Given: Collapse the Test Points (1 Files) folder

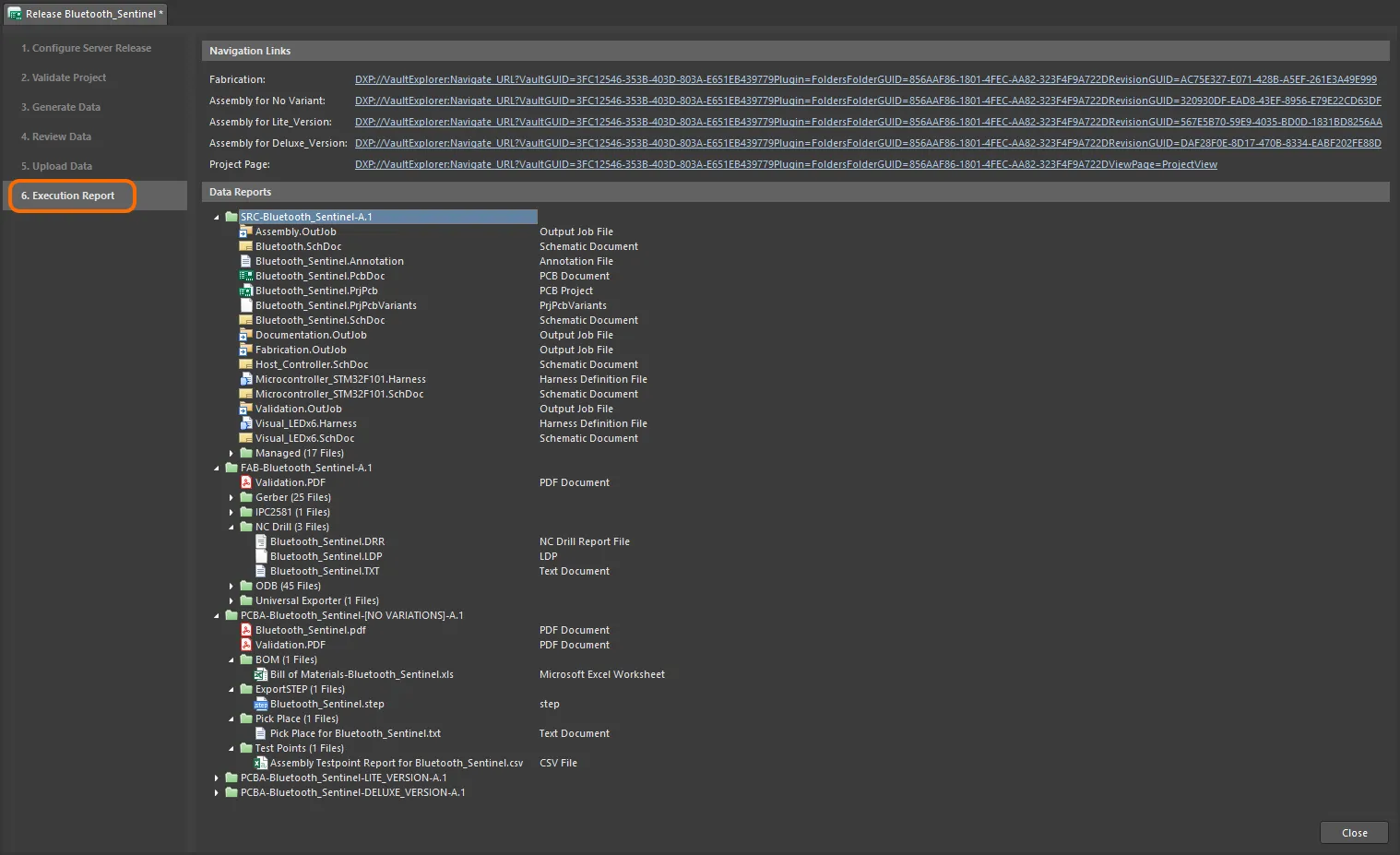Looking at the screenshot, I should 231,749.
